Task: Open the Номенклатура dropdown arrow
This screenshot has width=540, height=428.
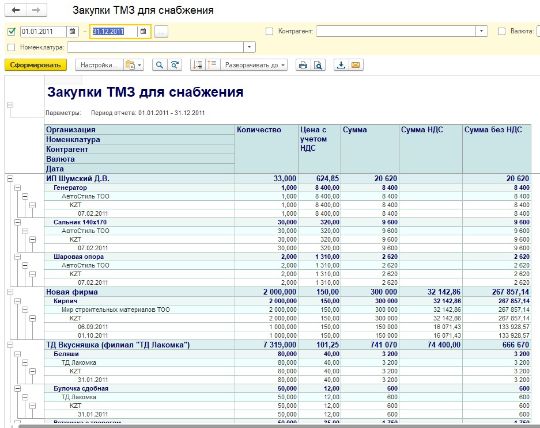Action: pyautogui.click(x=249, y=47)
